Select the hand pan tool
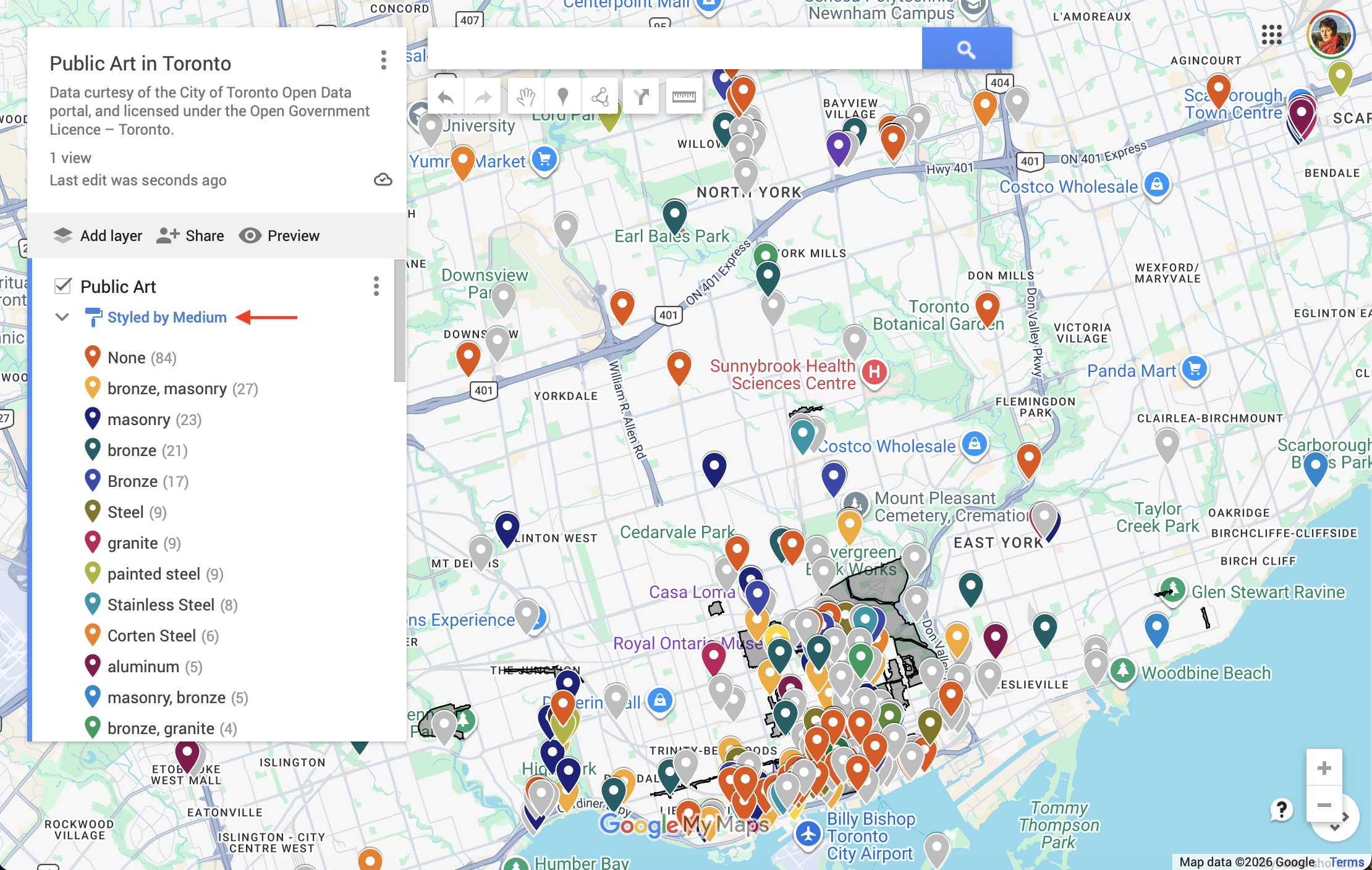The height and width of the screenshot is (870, 1372). pos(526,97)
